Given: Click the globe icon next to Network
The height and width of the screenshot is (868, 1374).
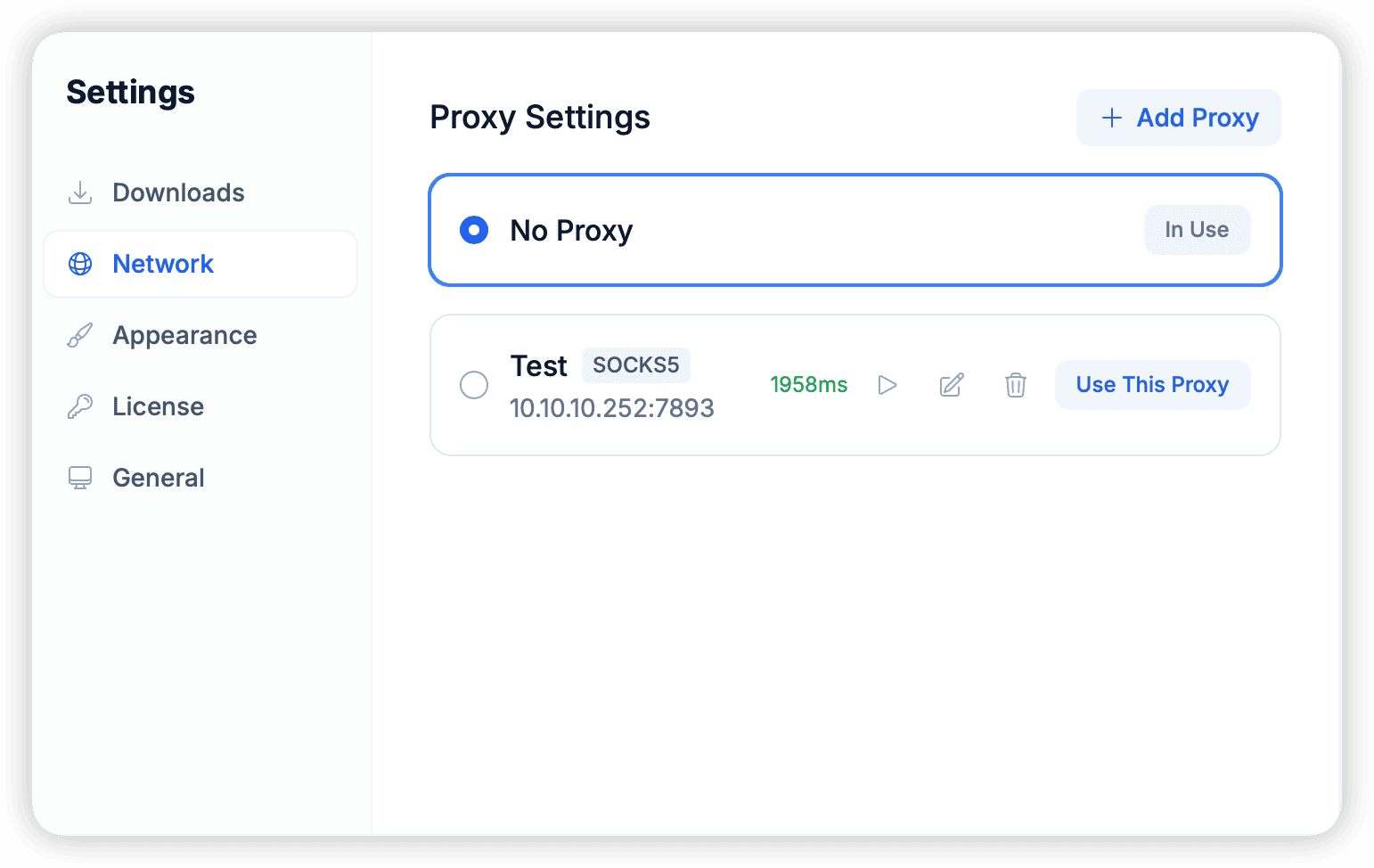Looking at the screenshot, I should coord(80,264).
